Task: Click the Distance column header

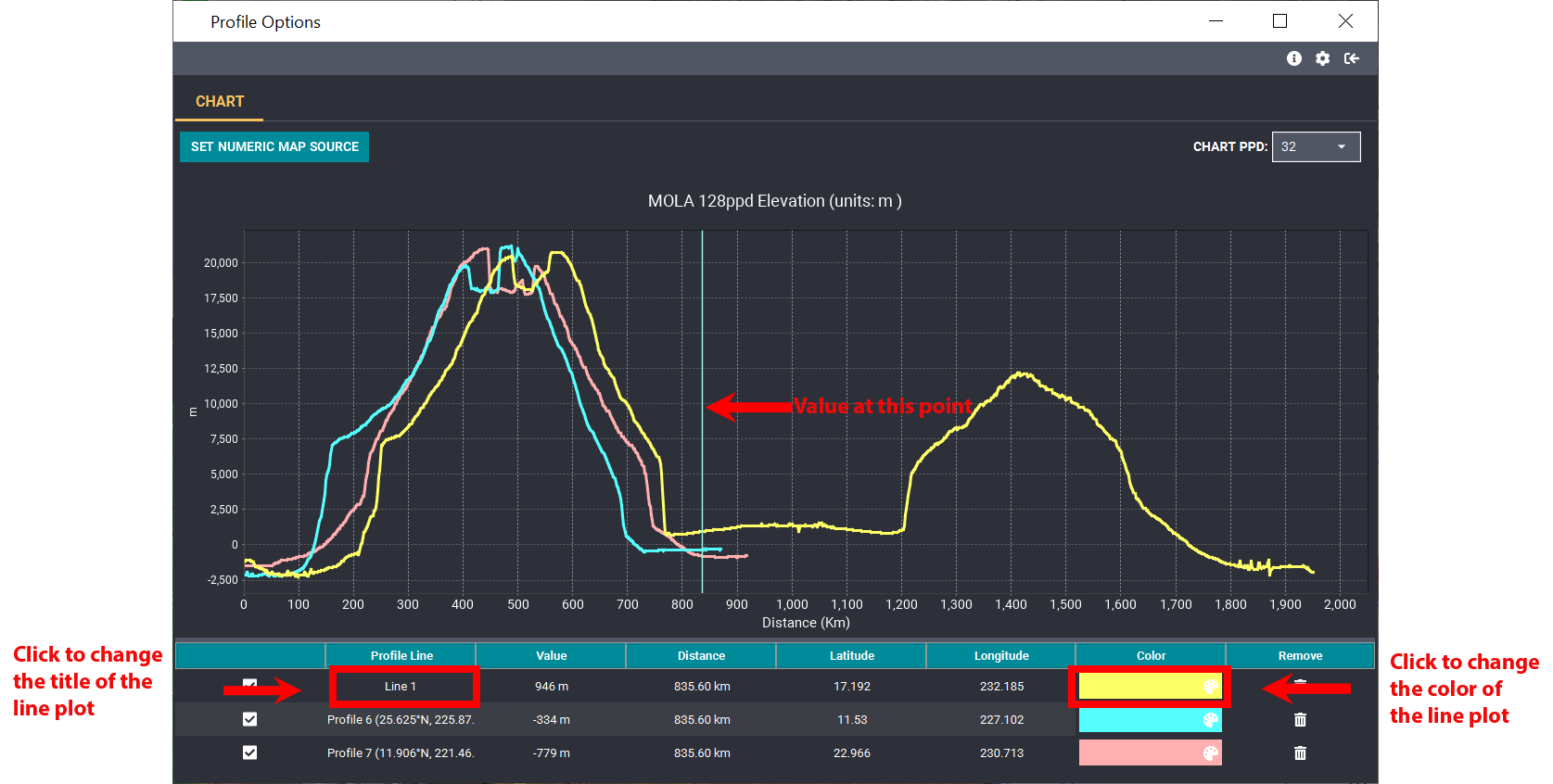Action: [701, 655]
